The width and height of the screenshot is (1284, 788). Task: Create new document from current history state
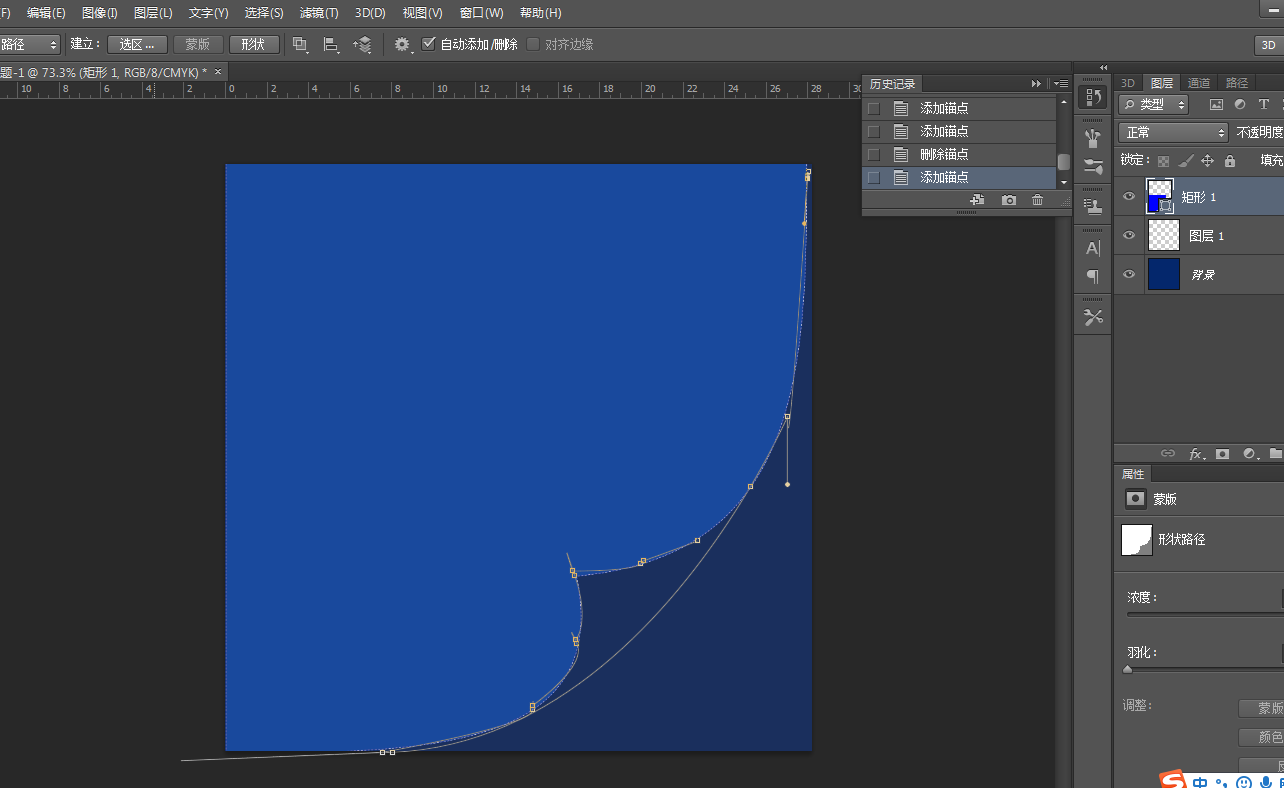[977, 200]
